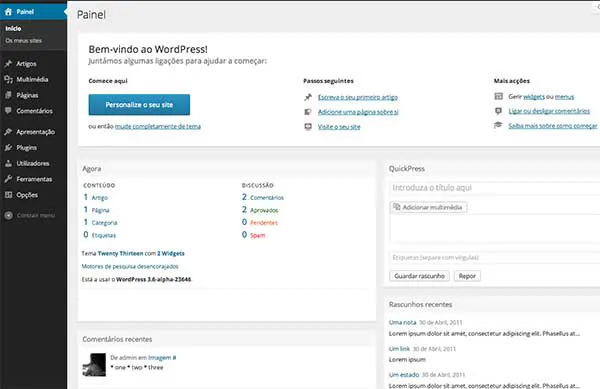Click the collapse menu arrow icon
This screenshot has width=600, height=389.
pos(8,215)
